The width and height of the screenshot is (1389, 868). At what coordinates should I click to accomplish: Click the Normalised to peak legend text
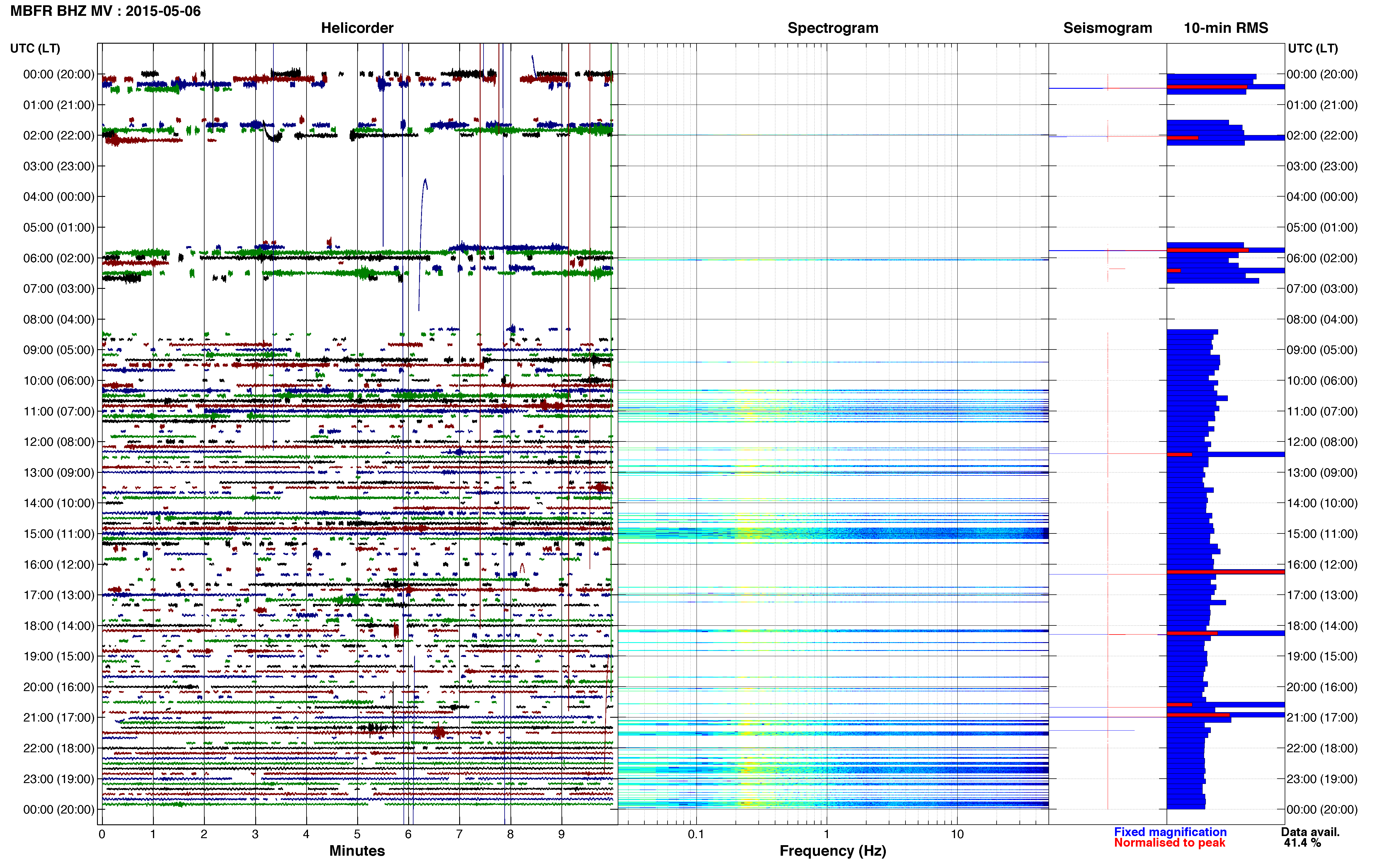point(1169,842)
